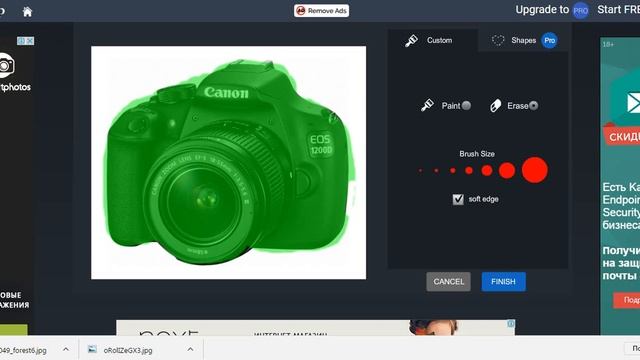
Task: Click the Remove Ads button
Action: tap(321, 11)
